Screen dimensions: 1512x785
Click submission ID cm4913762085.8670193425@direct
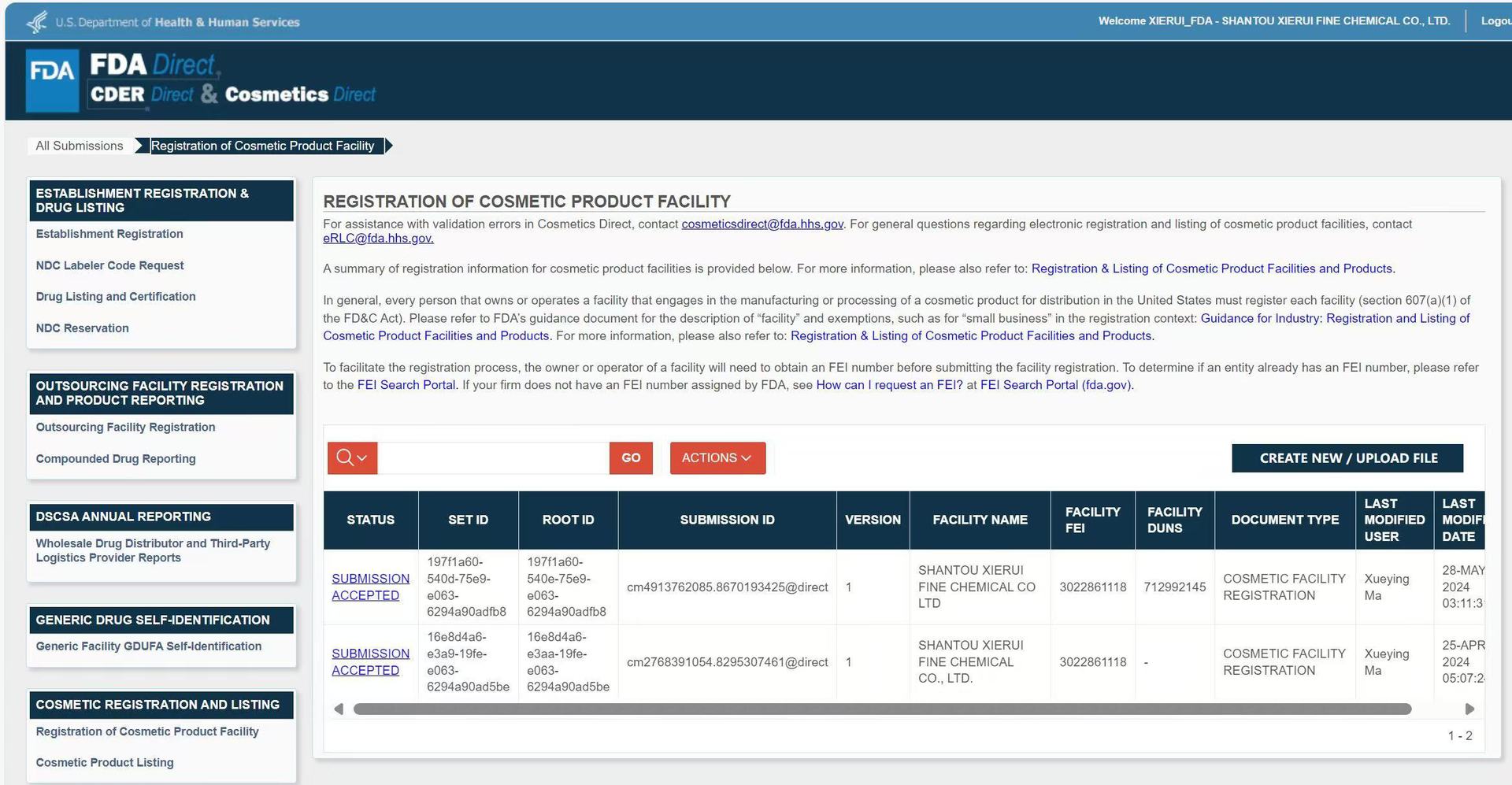click(727, 587)
